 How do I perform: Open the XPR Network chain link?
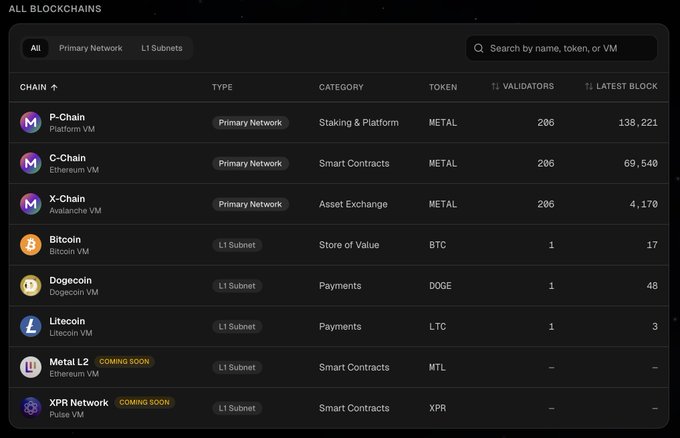coord(79,402)
